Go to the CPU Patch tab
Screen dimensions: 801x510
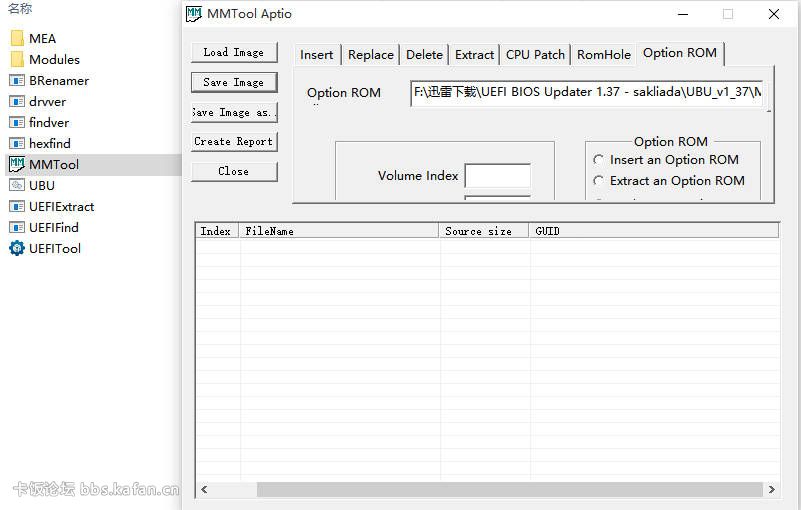tap(535, 55)
